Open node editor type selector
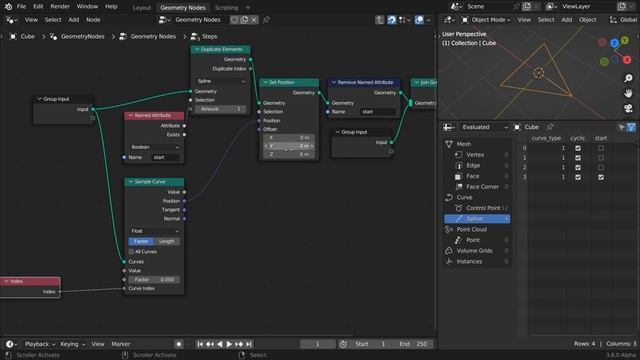Viewport: 640px width, 360px height. [11, 20]
